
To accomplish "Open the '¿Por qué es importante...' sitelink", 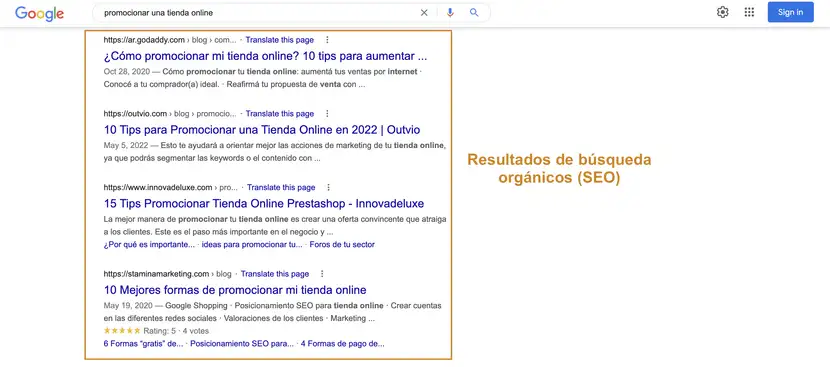I will 149,245.
